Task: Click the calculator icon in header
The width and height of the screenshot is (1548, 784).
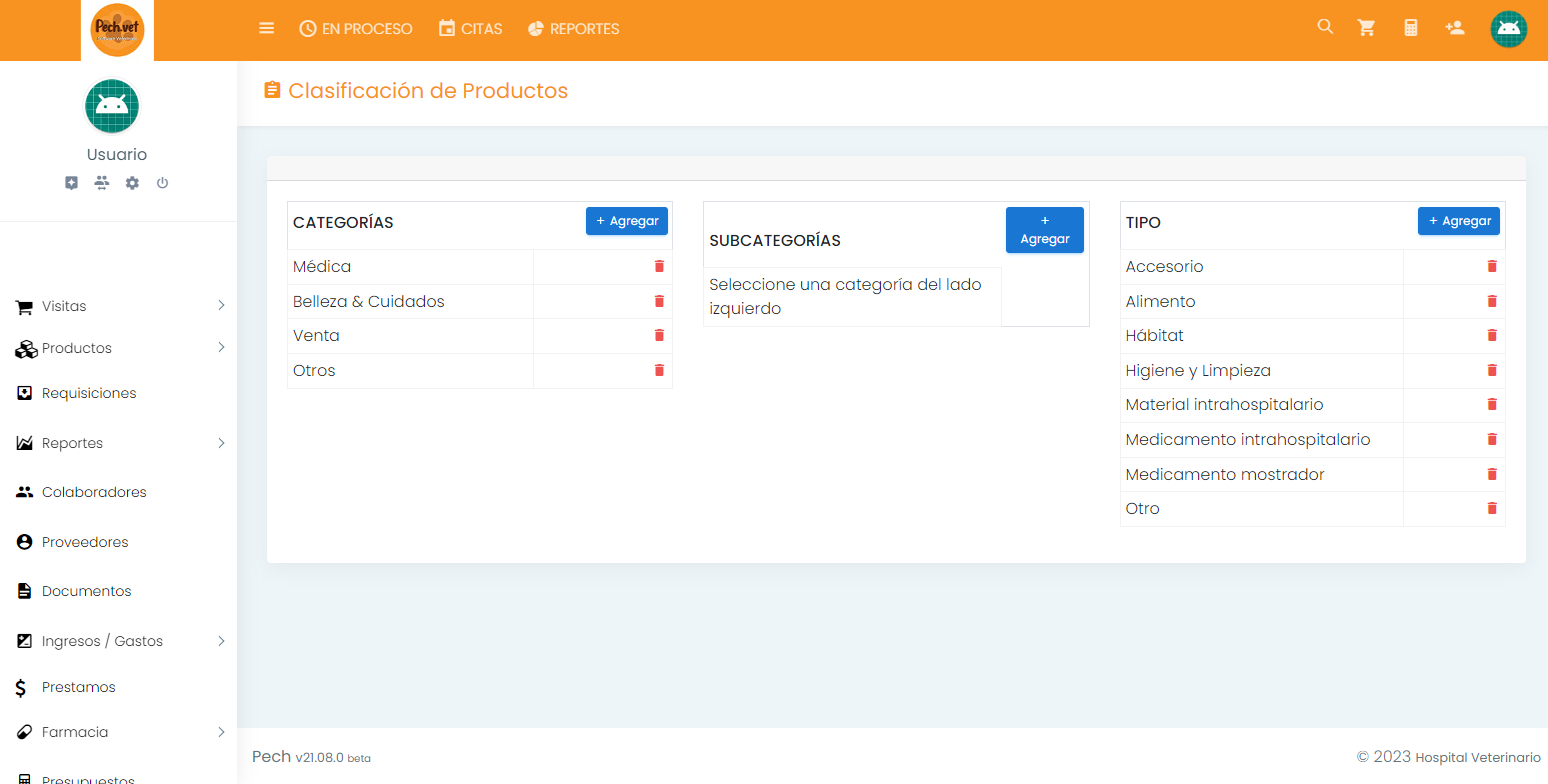Action: [1411, 28]
